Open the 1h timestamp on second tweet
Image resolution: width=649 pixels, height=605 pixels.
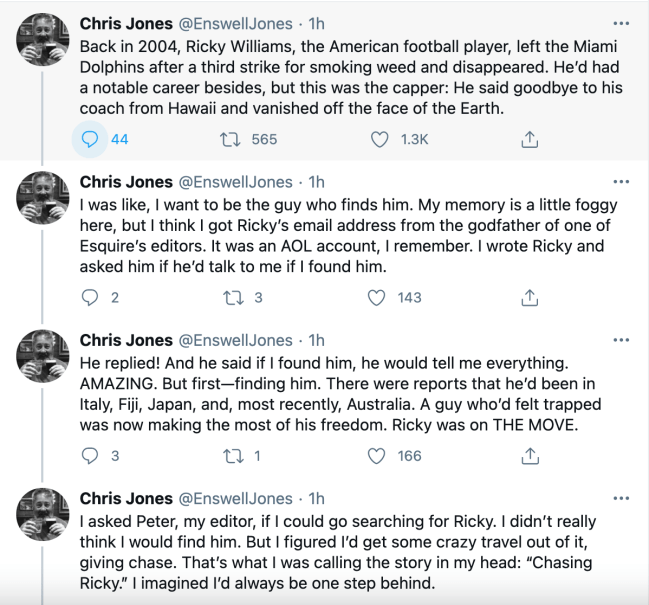pos(316,182)
